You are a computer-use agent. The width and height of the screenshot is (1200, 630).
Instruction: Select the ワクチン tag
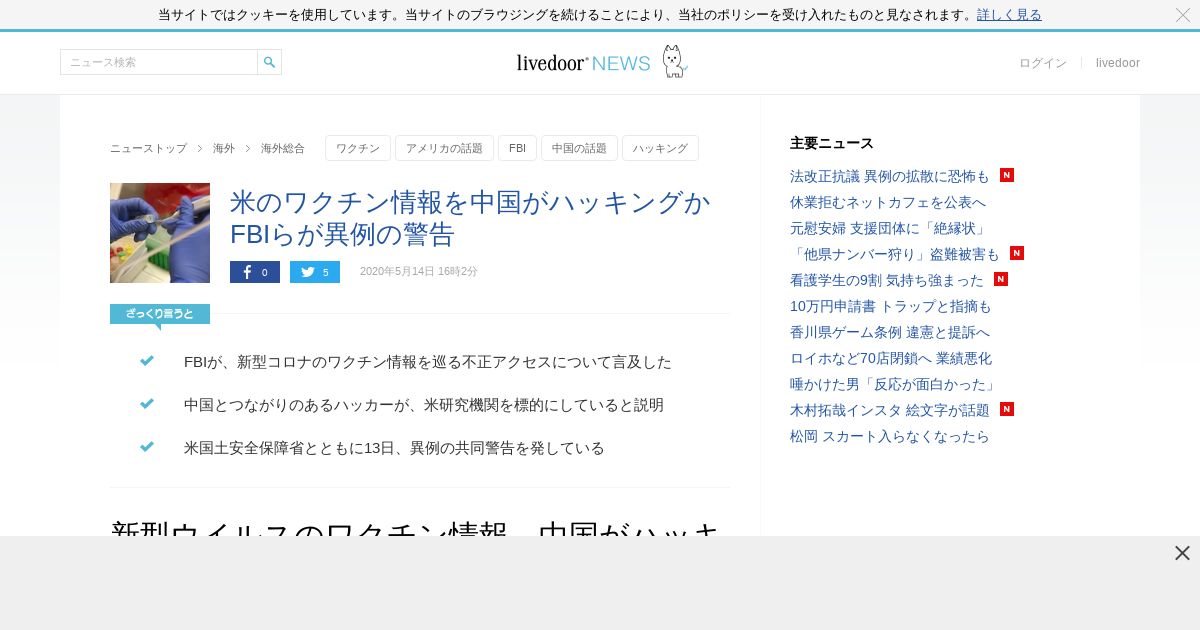click(358, 148)
